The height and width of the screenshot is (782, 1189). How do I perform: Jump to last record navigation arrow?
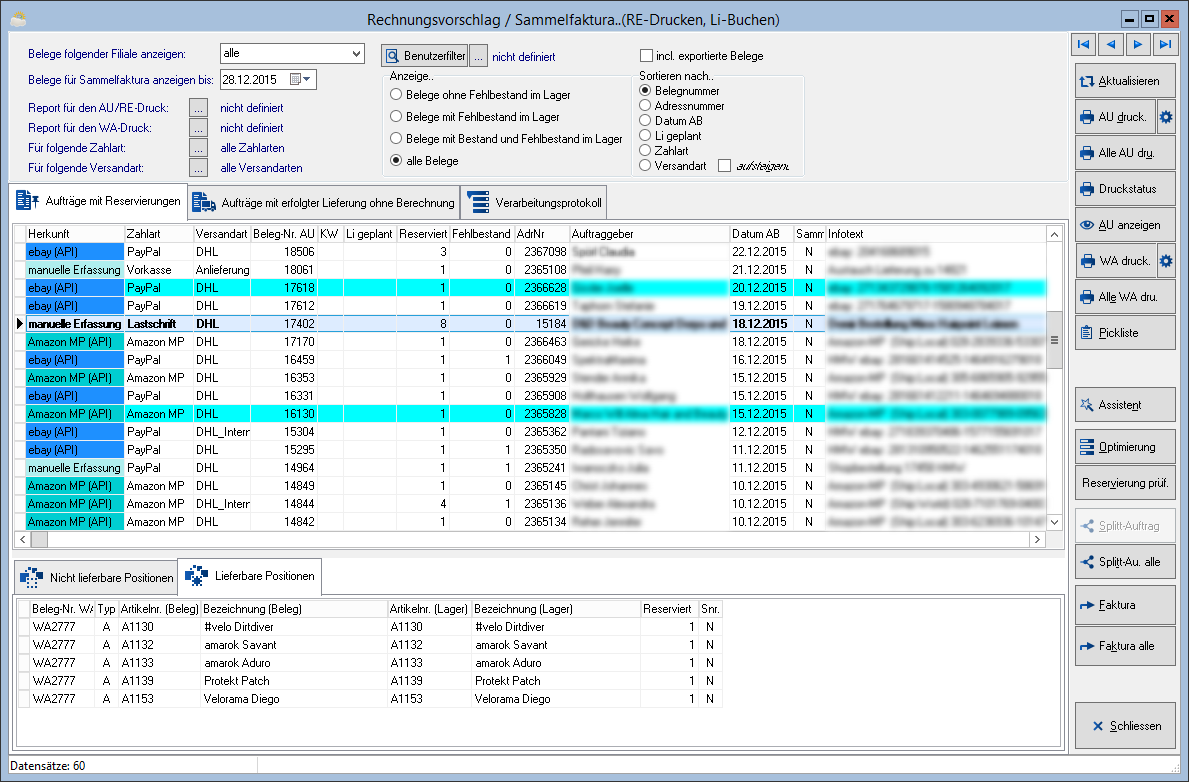[x=1165, y=45]
